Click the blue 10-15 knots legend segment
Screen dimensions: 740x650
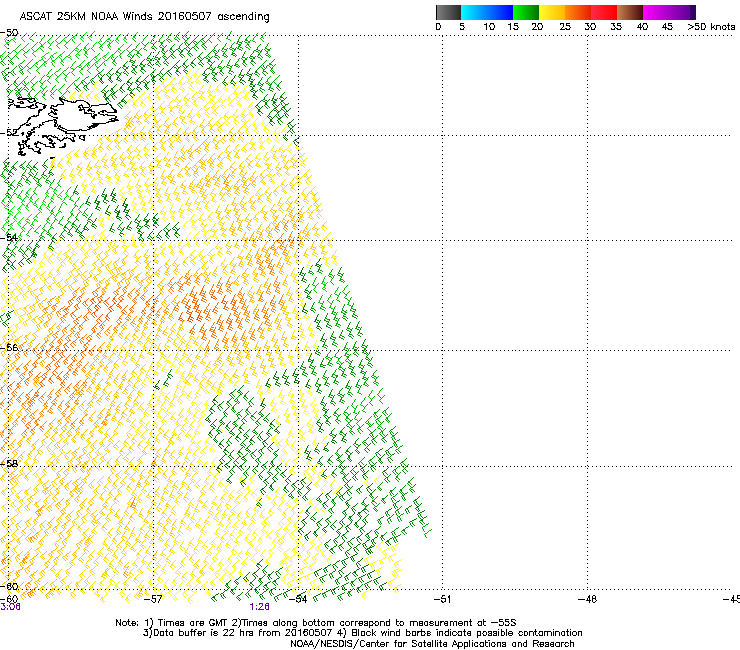pos(500,12)
